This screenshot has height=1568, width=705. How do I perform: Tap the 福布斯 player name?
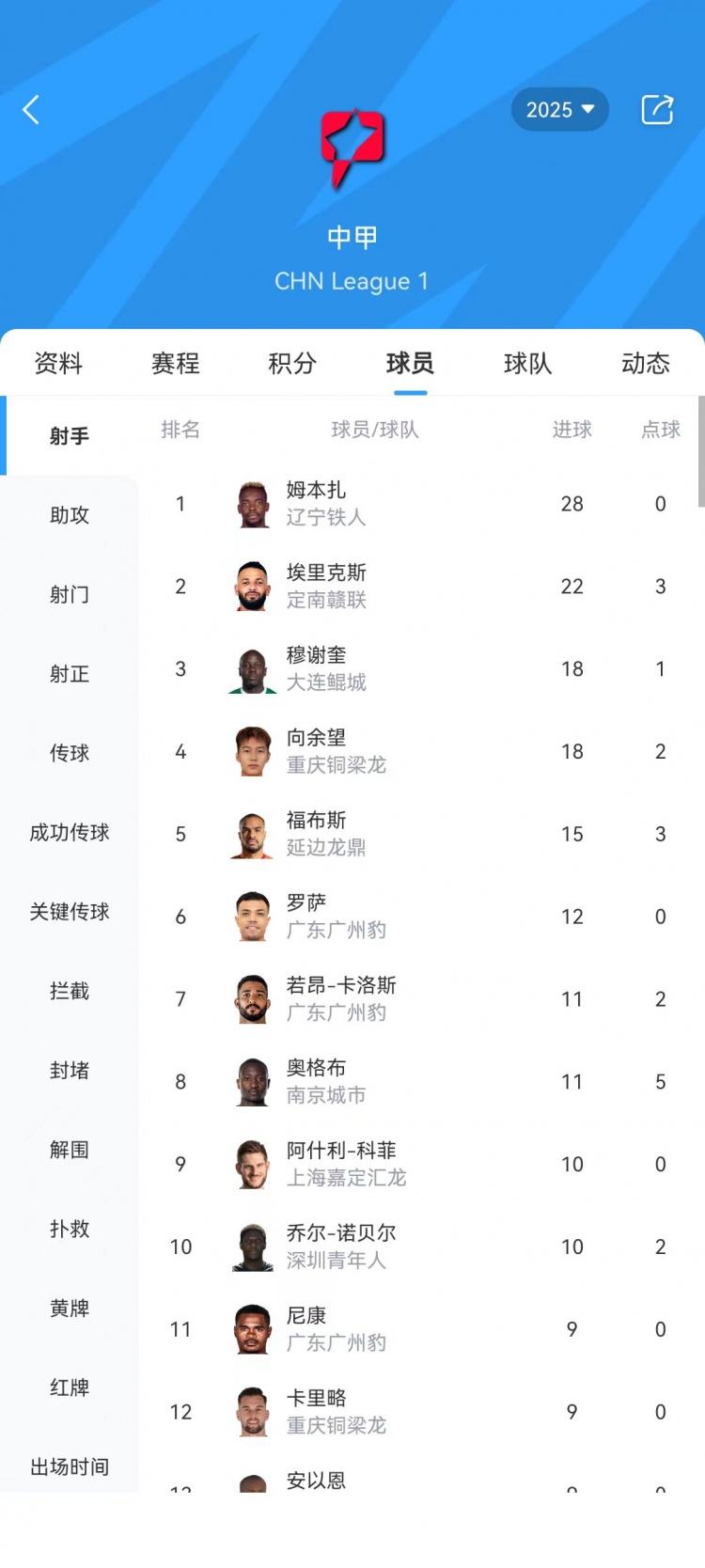(316, 821)
